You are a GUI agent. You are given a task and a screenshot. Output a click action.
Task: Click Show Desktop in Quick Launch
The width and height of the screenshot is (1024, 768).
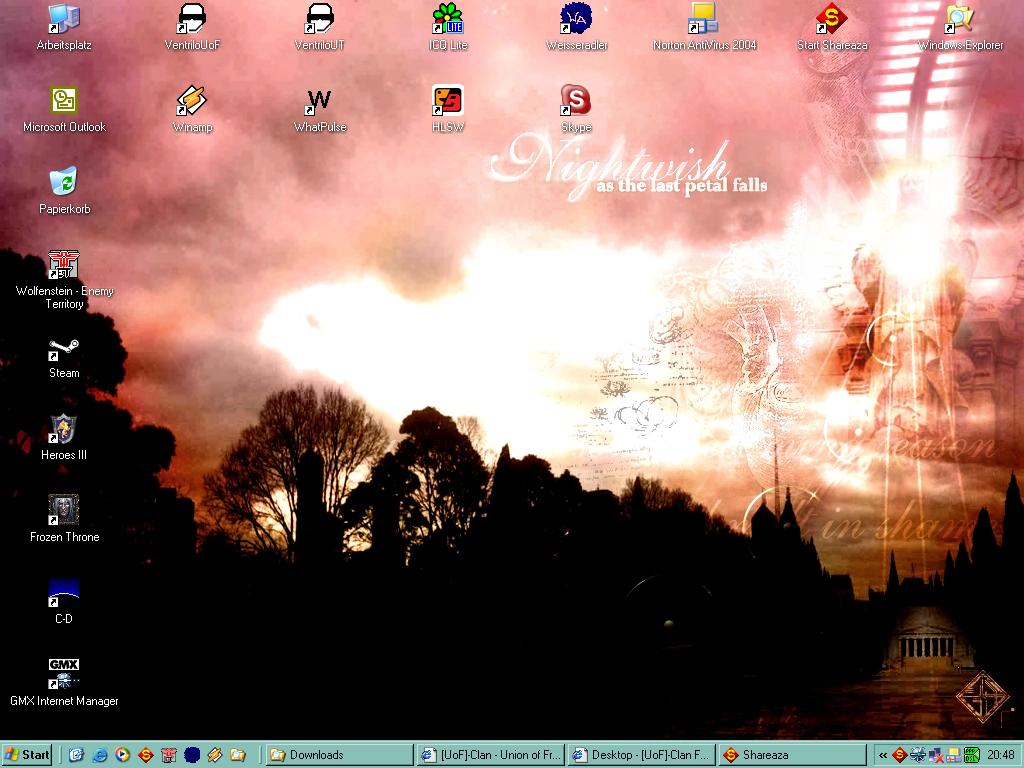[76, 755]
